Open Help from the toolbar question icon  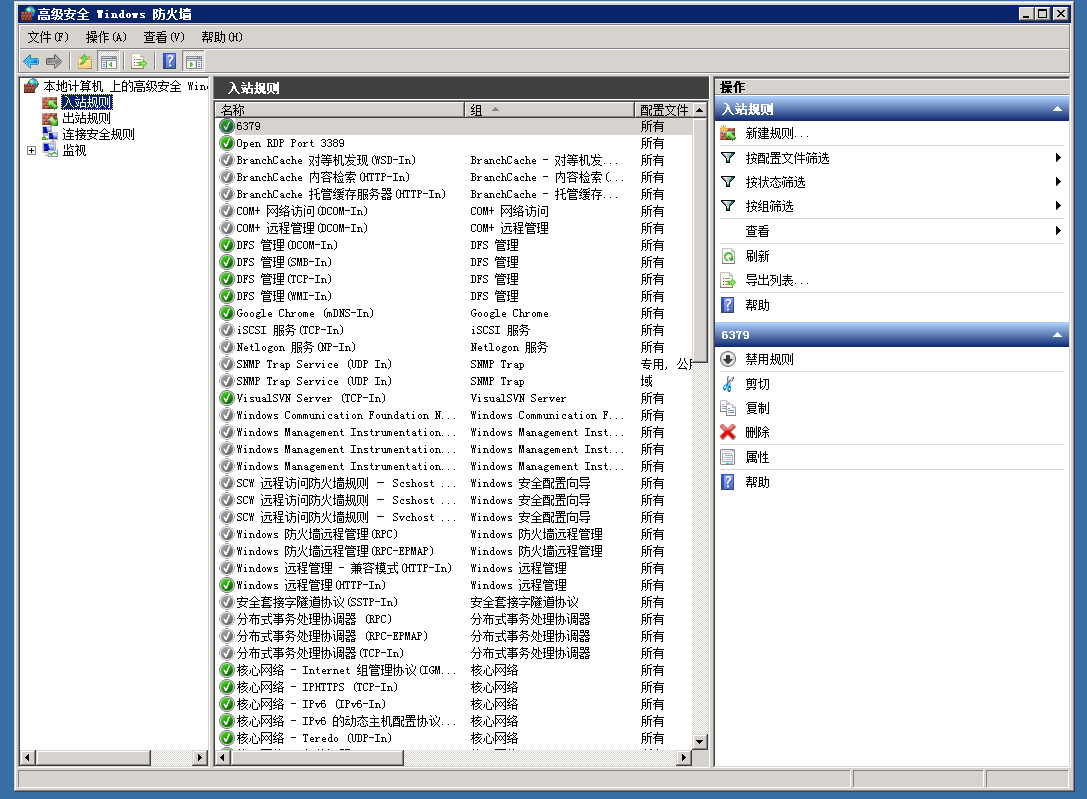pyautogui.click(x=170, y=62)
